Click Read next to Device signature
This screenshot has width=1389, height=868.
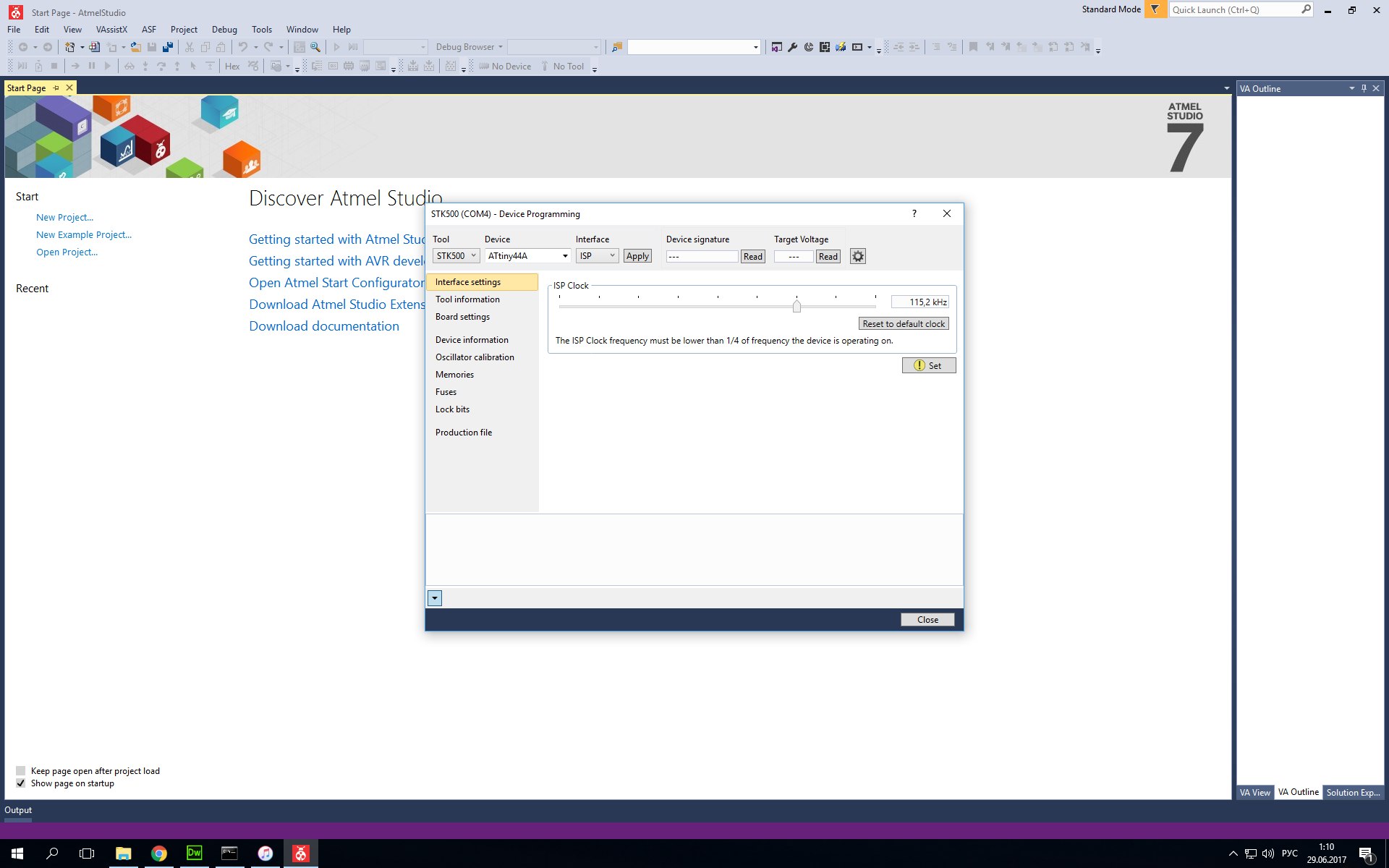tap(753, 256)
